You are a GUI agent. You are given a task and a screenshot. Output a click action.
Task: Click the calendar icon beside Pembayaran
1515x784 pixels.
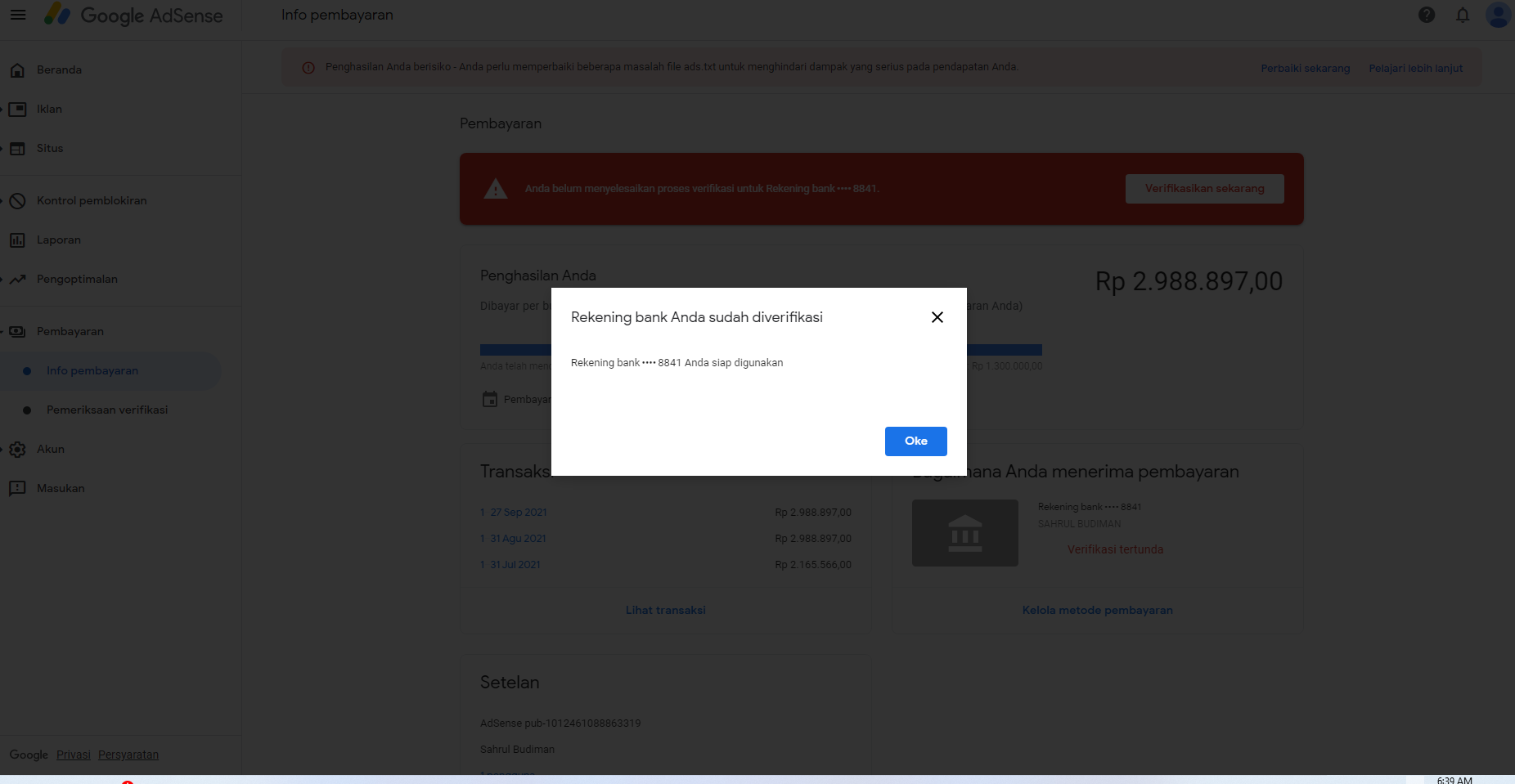(x=490, y=399)
